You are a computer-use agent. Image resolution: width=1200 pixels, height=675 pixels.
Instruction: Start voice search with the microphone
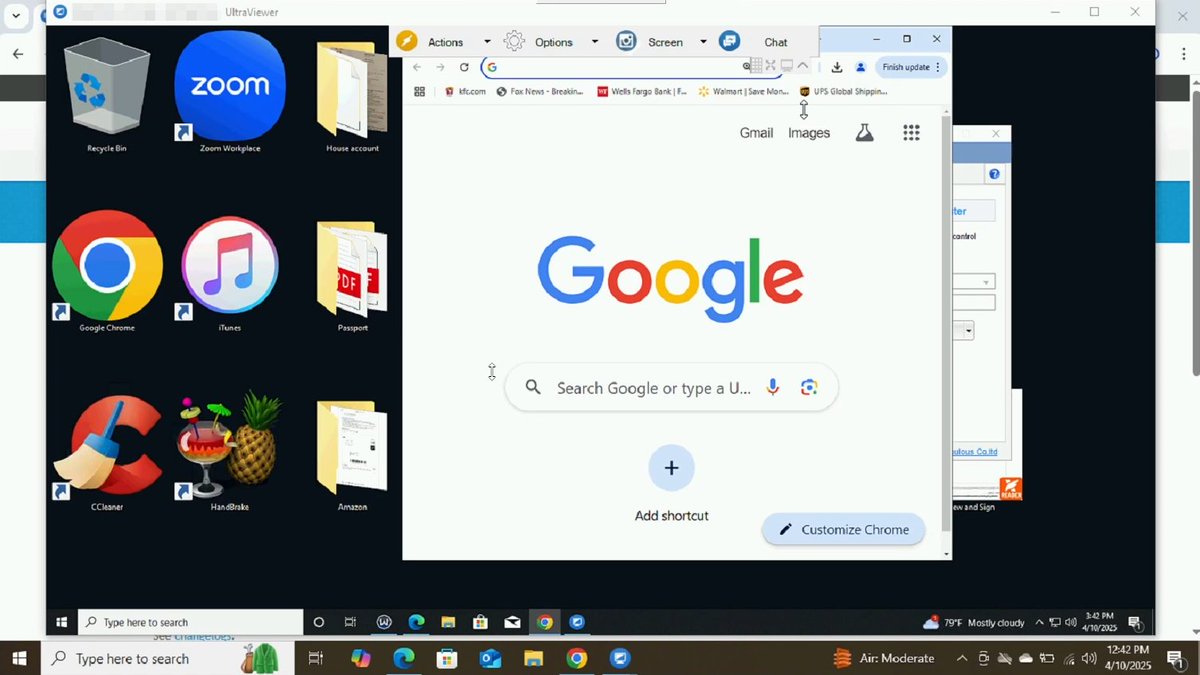pyautogui.click(x=772, y=388)
